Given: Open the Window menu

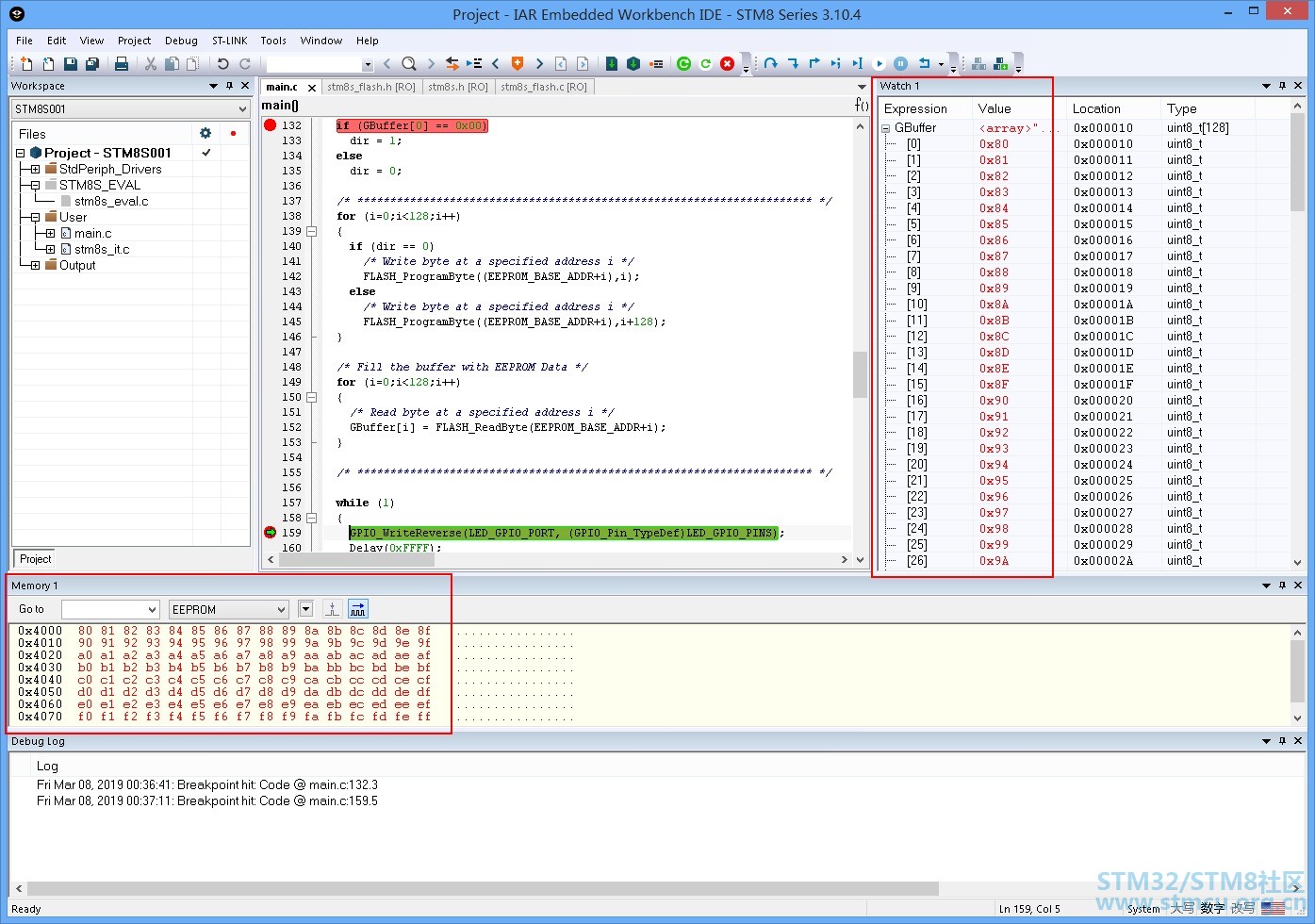Looking at the screenshot, I should click(x=321, y=41).
